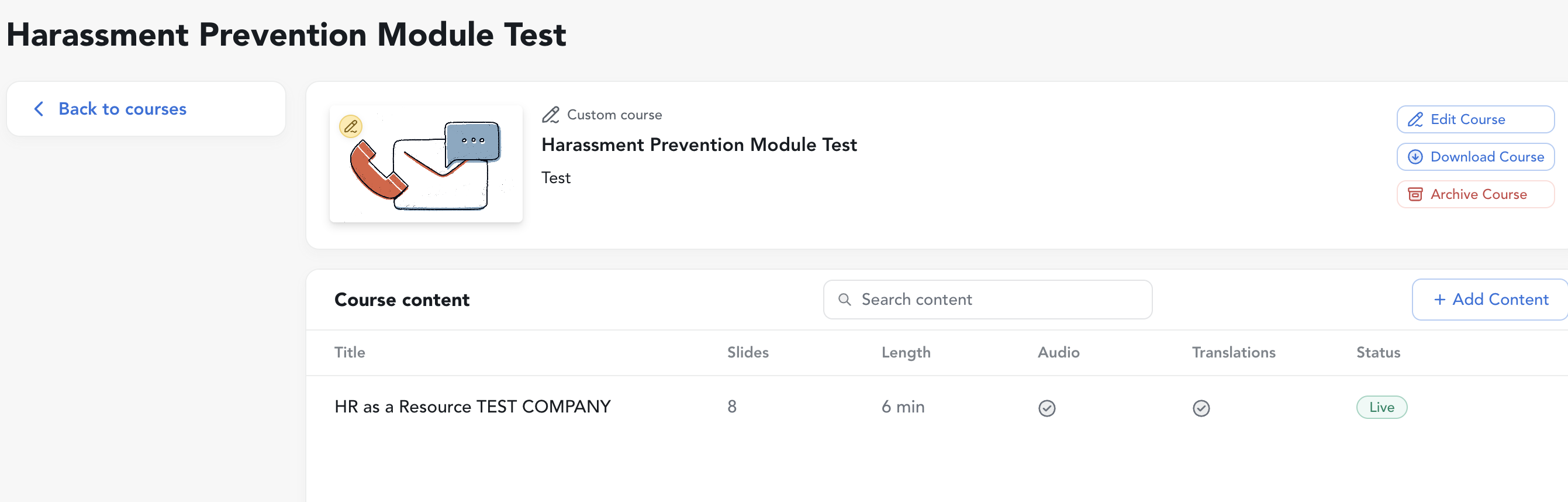Image resolution: width=1568 pixels, height=502 pixels.
Task: Open the course thumbnail image
Action: coord(426,164)
